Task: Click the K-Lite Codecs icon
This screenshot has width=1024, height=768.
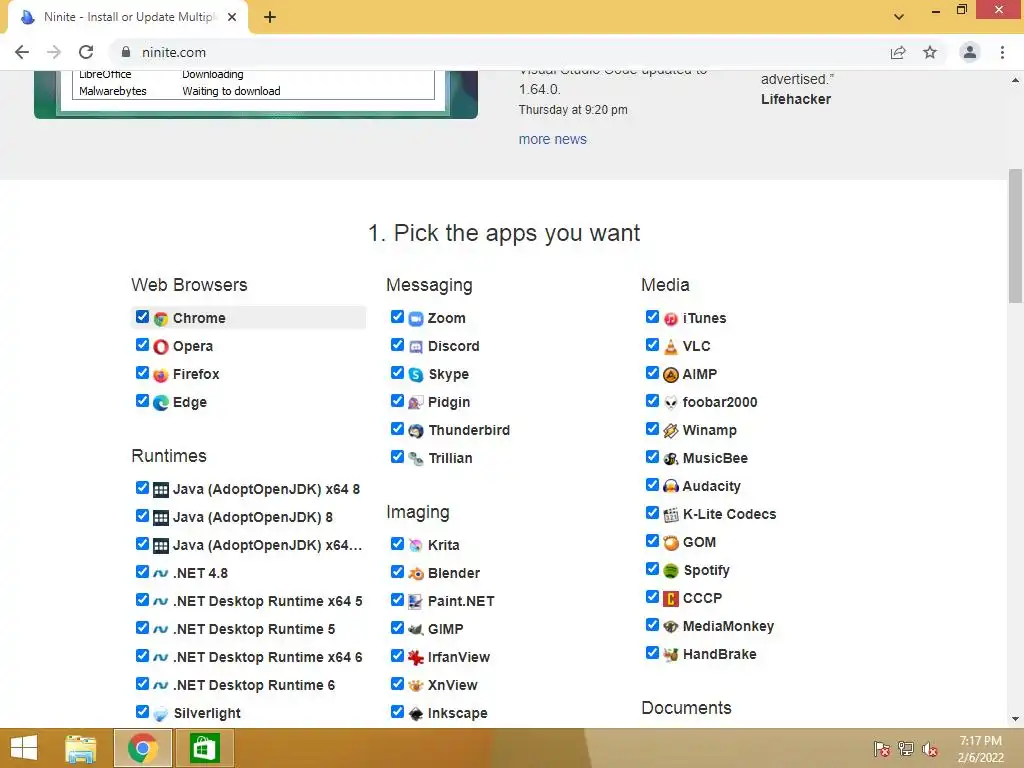Action: [671, 515]
